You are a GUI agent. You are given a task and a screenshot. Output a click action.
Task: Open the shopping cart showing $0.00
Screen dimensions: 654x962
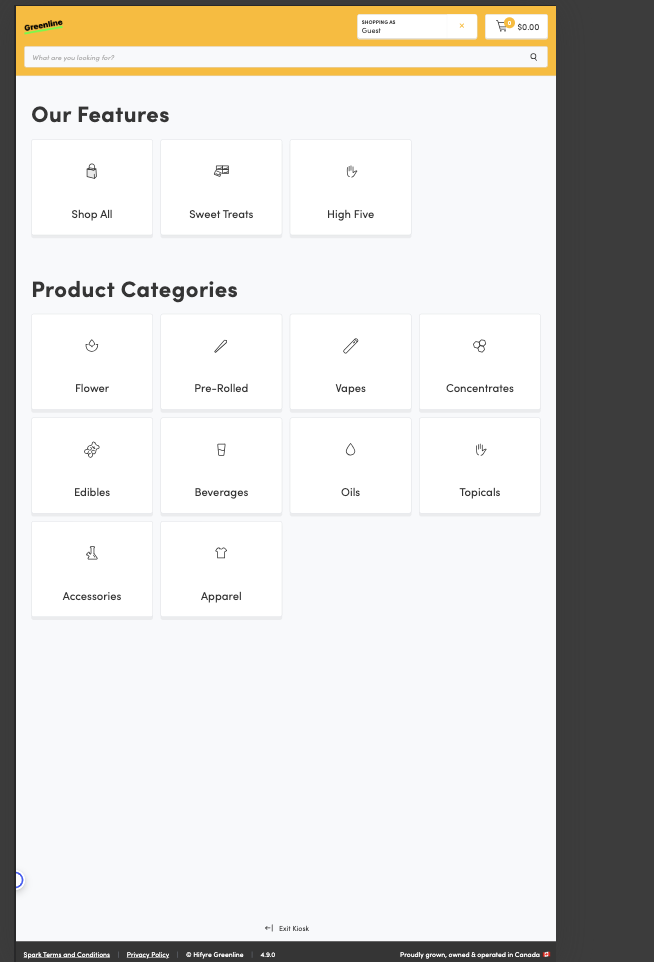tap(516, 27)
